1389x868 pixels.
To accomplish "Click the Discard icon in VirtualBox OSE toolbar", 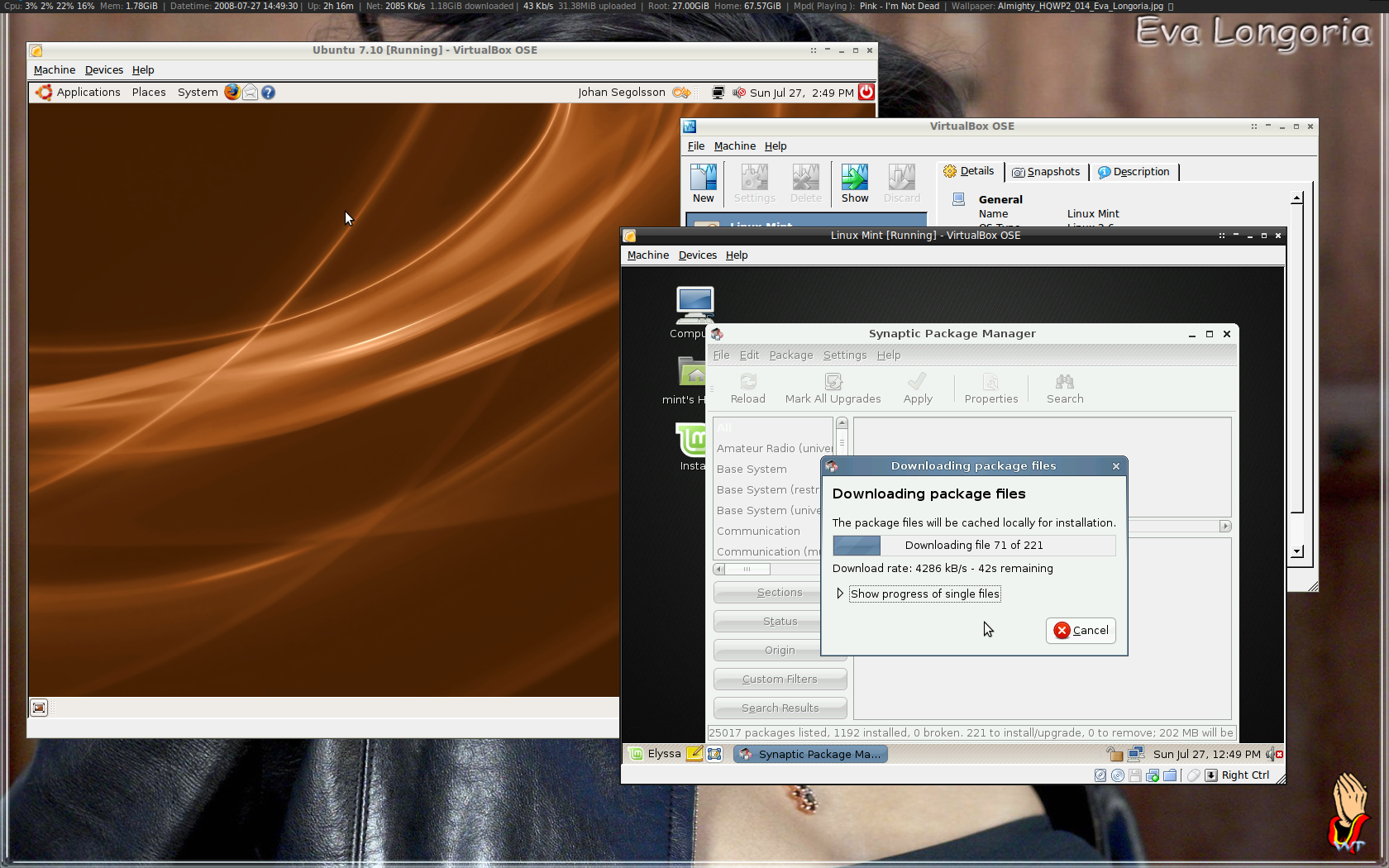I will tap(901, 184).
